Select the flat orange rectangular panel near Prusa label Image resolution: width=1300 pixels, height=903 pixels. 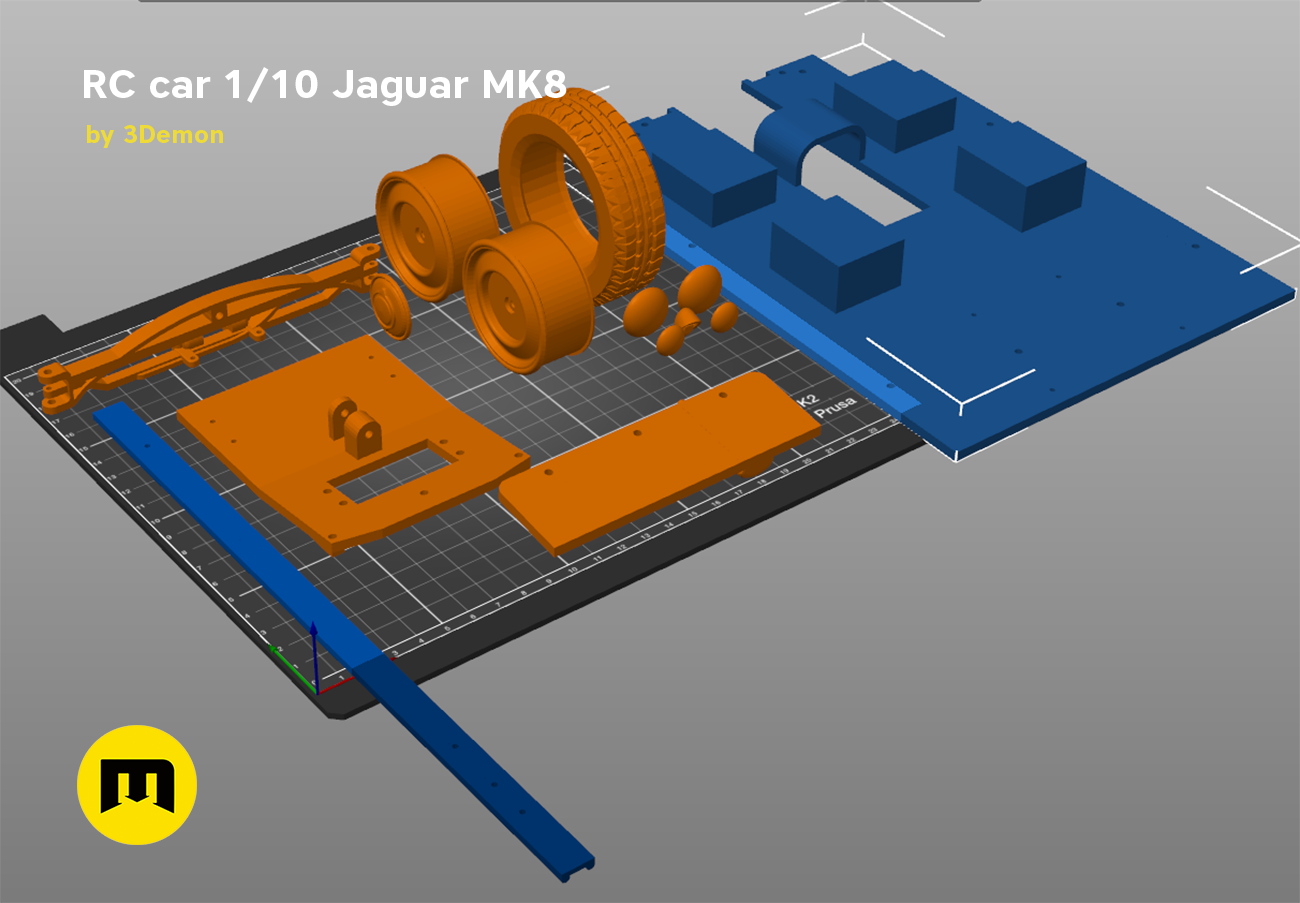click(x=660, y=462)
